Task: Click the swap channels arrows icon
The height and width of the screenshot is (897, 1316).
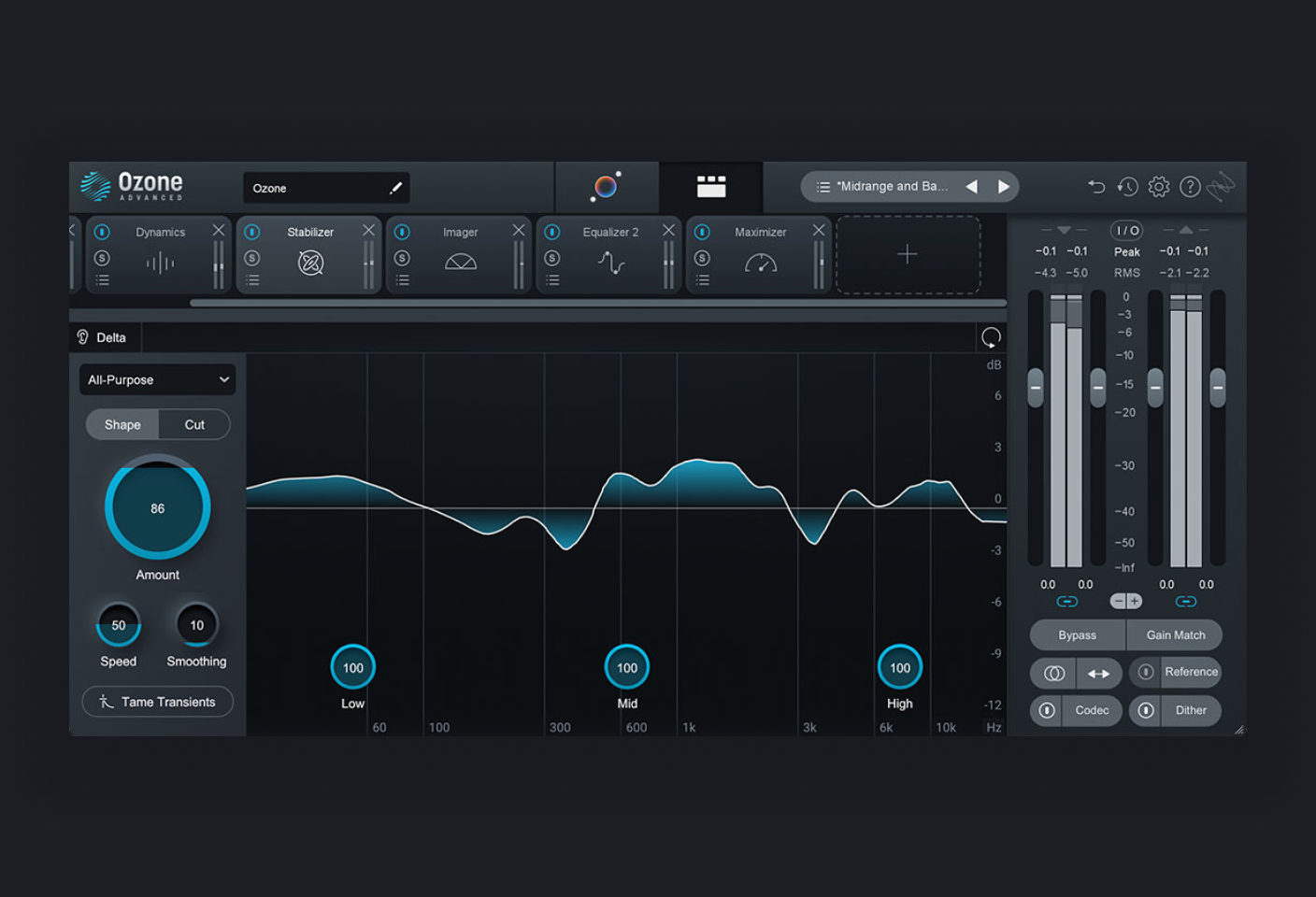Action: pyautogui.click(x=1099, y=673)
